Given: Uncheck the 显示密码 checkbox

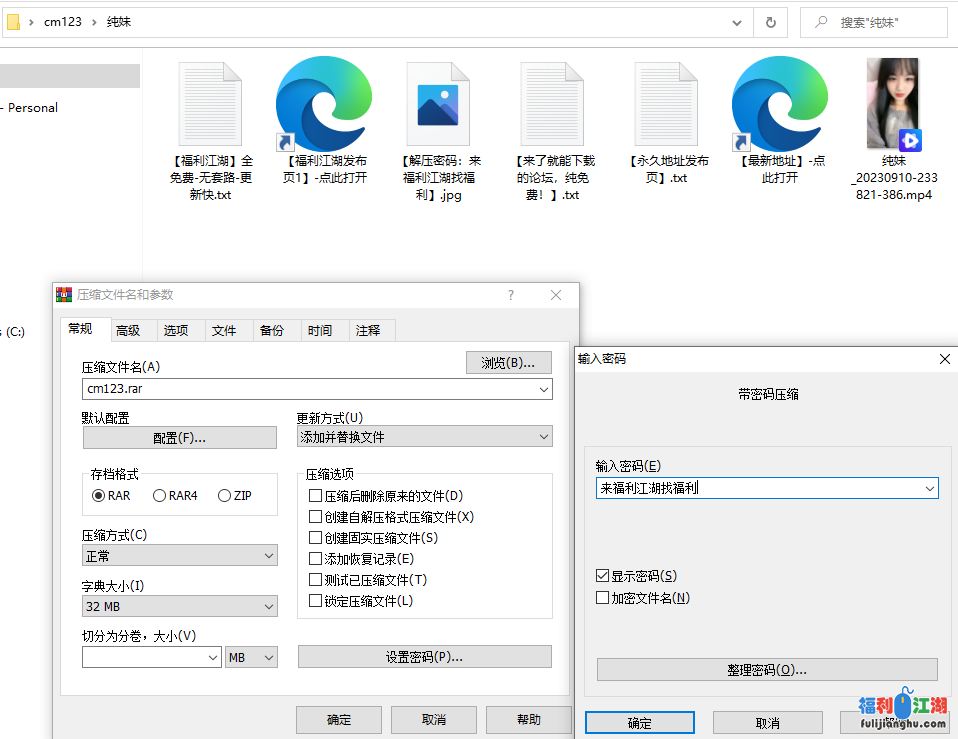Looking at the screenshot, I should coord(602,576).
